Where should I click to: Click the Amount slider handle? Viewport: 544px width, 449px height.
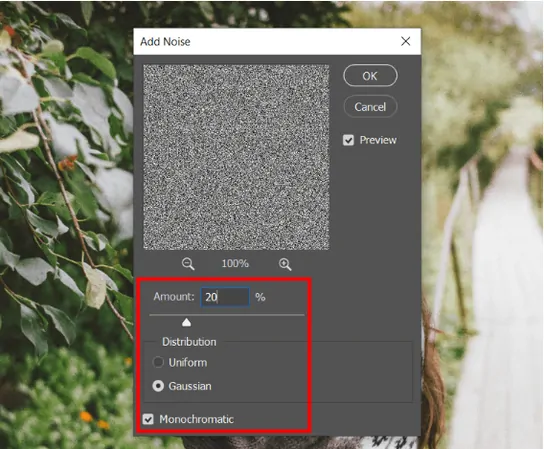(187, 323)
